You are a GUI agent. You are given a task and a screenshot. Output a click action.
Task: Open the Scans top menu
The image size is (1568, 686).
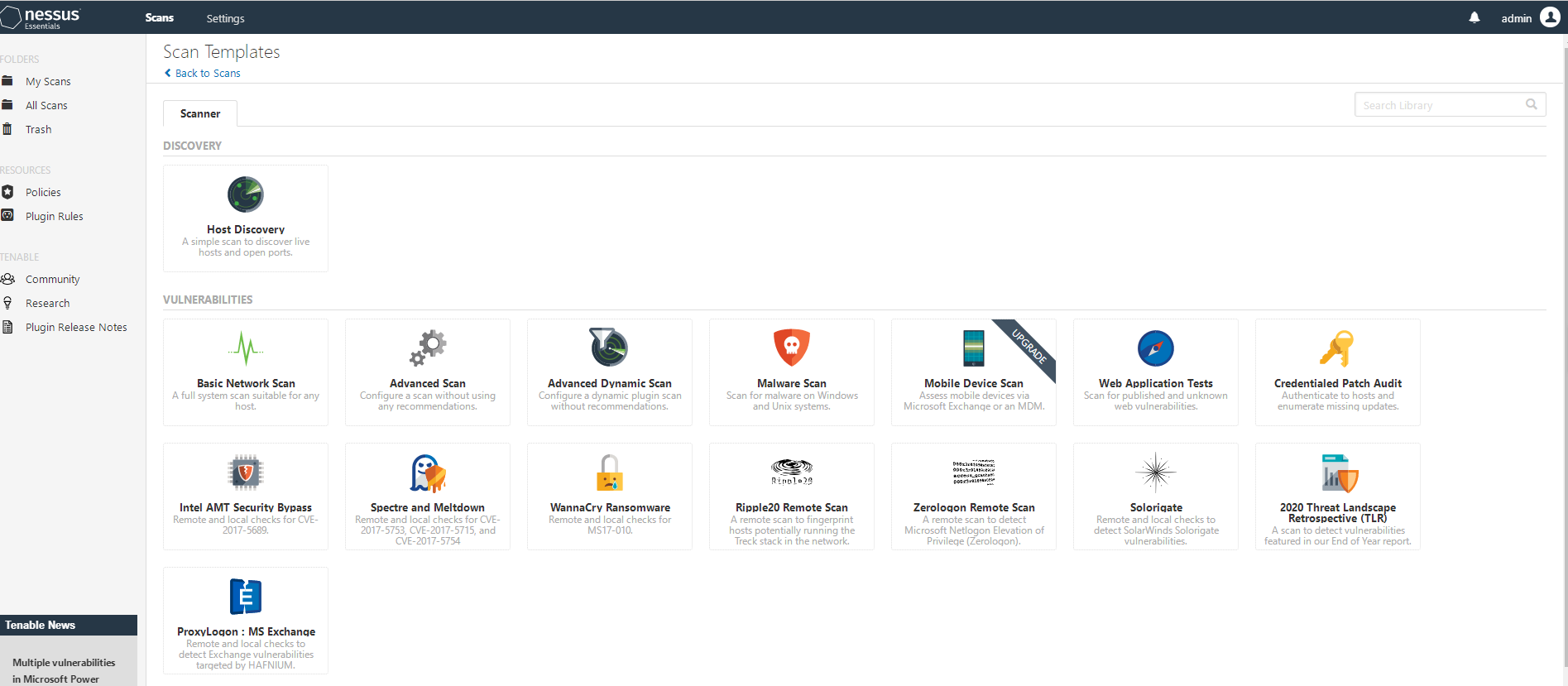point(160,17)
